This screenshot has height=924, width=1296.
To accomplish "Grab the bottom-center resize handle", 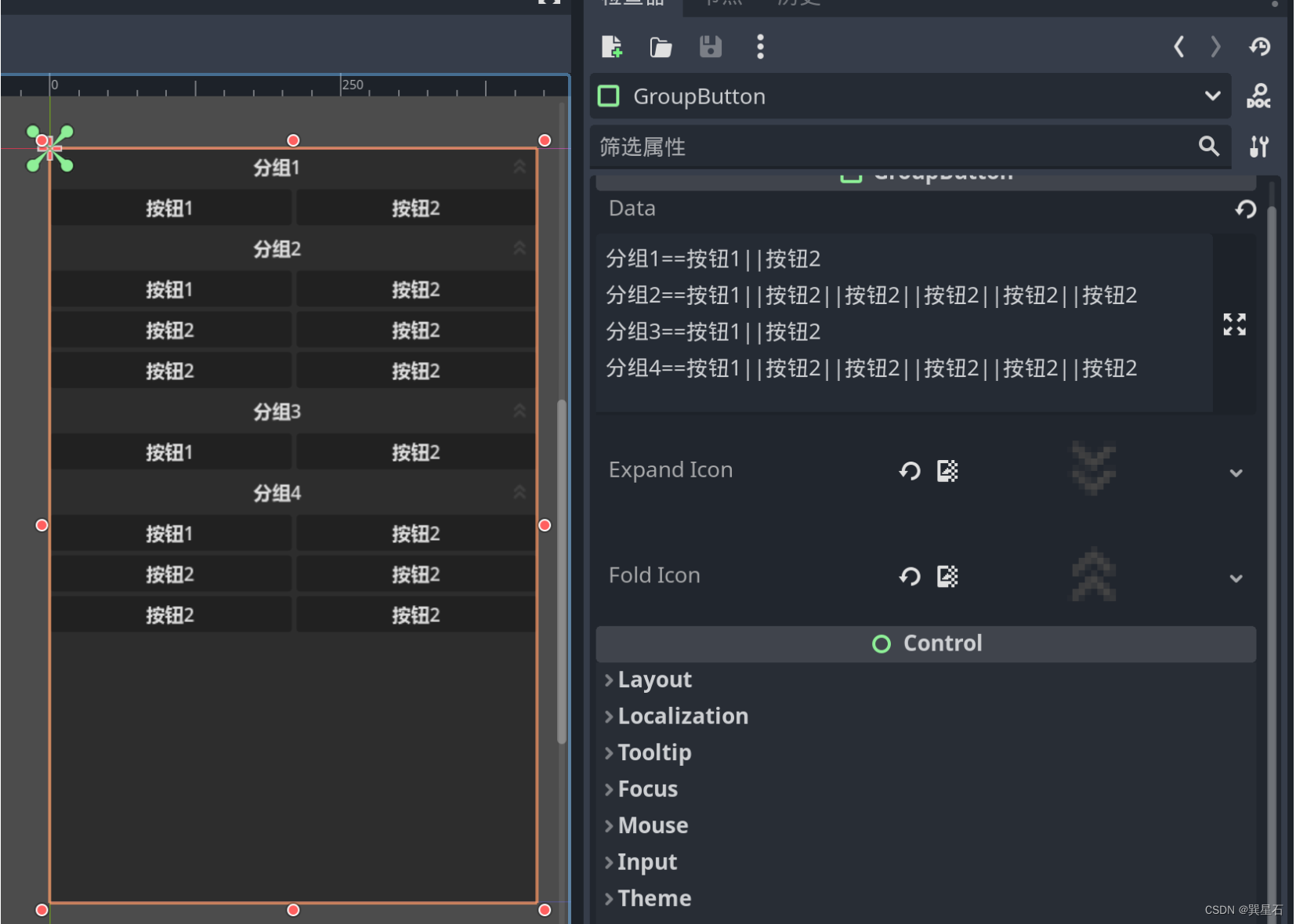I will (293, 910).
